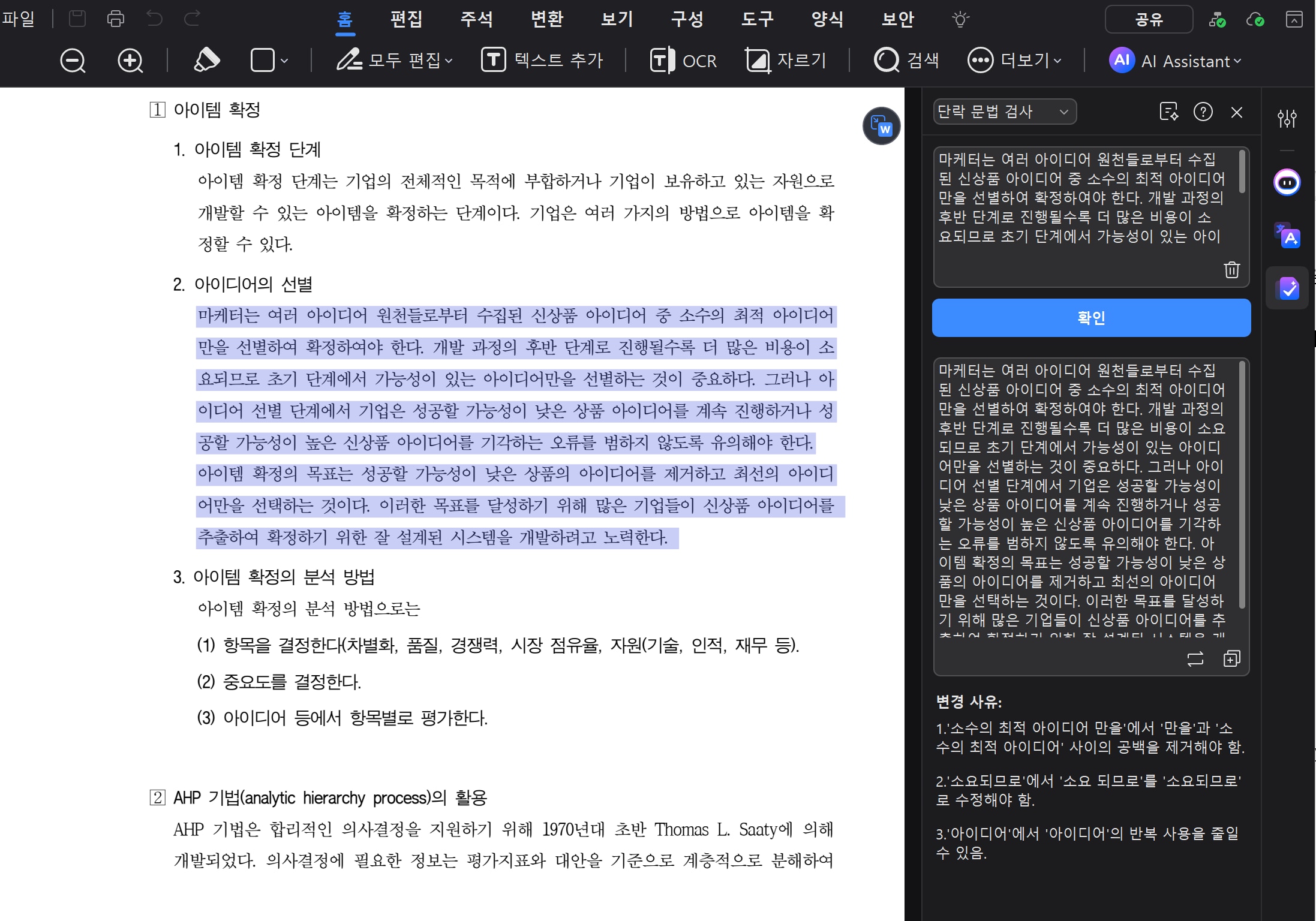Click the convert to Word floating icon
This screenshot has height=921, width=1316.
point(881,126)
